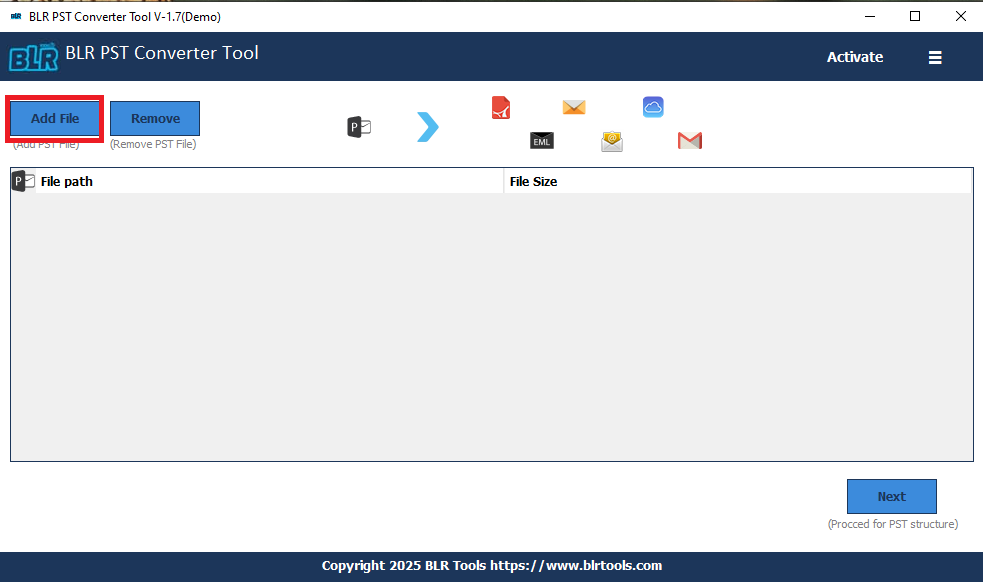
Task: Click the PDF export format icon
Action: [x=500, y=107]
